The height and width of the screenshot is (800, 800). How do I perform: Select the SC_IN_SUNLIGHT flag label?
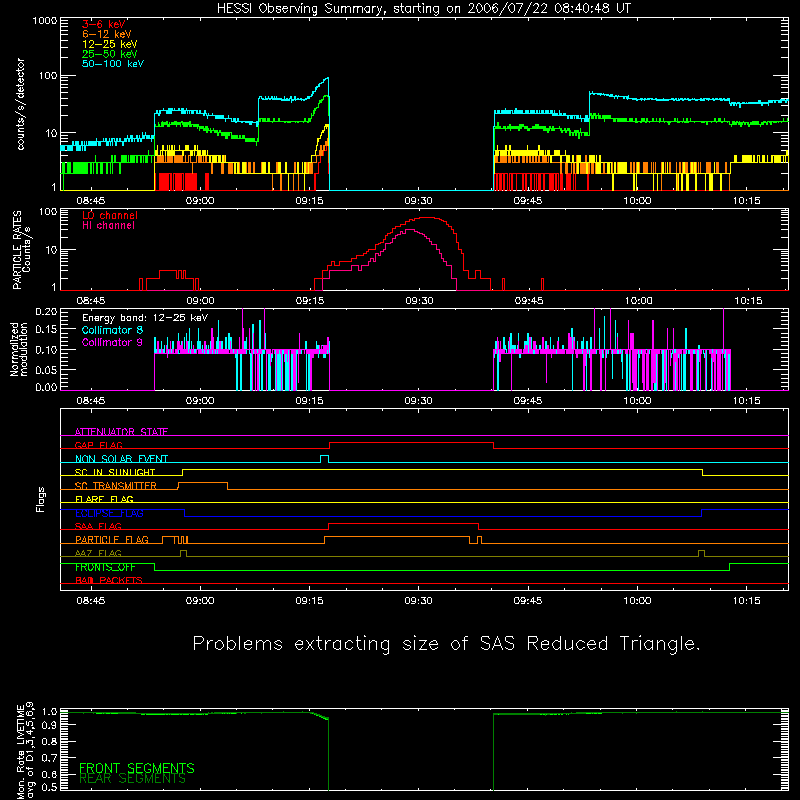(115, 472)
